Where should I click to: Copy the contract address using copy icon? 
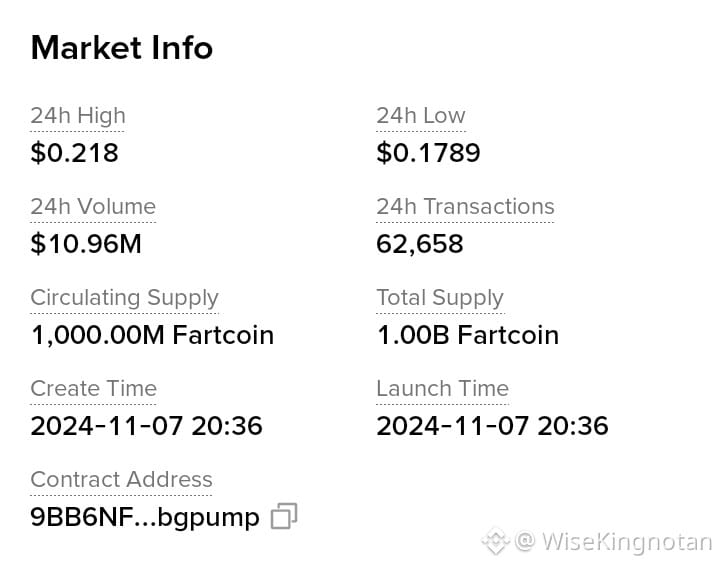click(x=284, y=516)
